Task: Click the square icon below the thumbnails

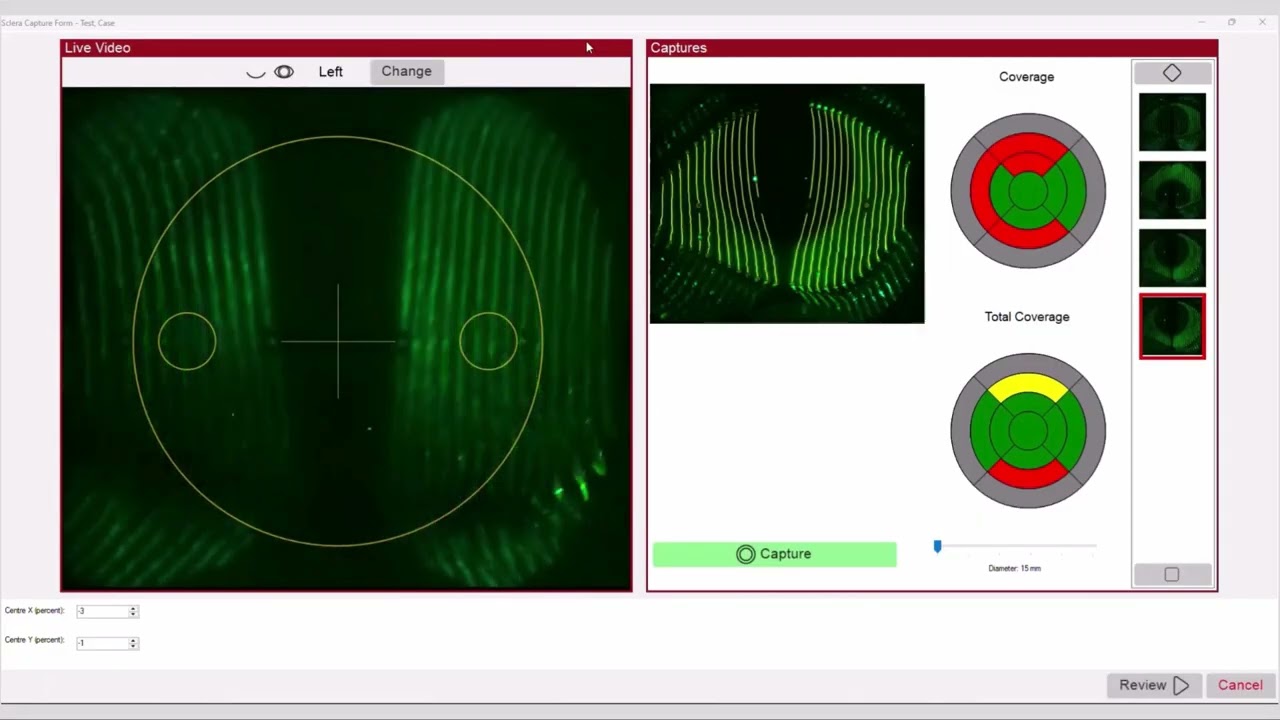Action: click(1172, 574)
